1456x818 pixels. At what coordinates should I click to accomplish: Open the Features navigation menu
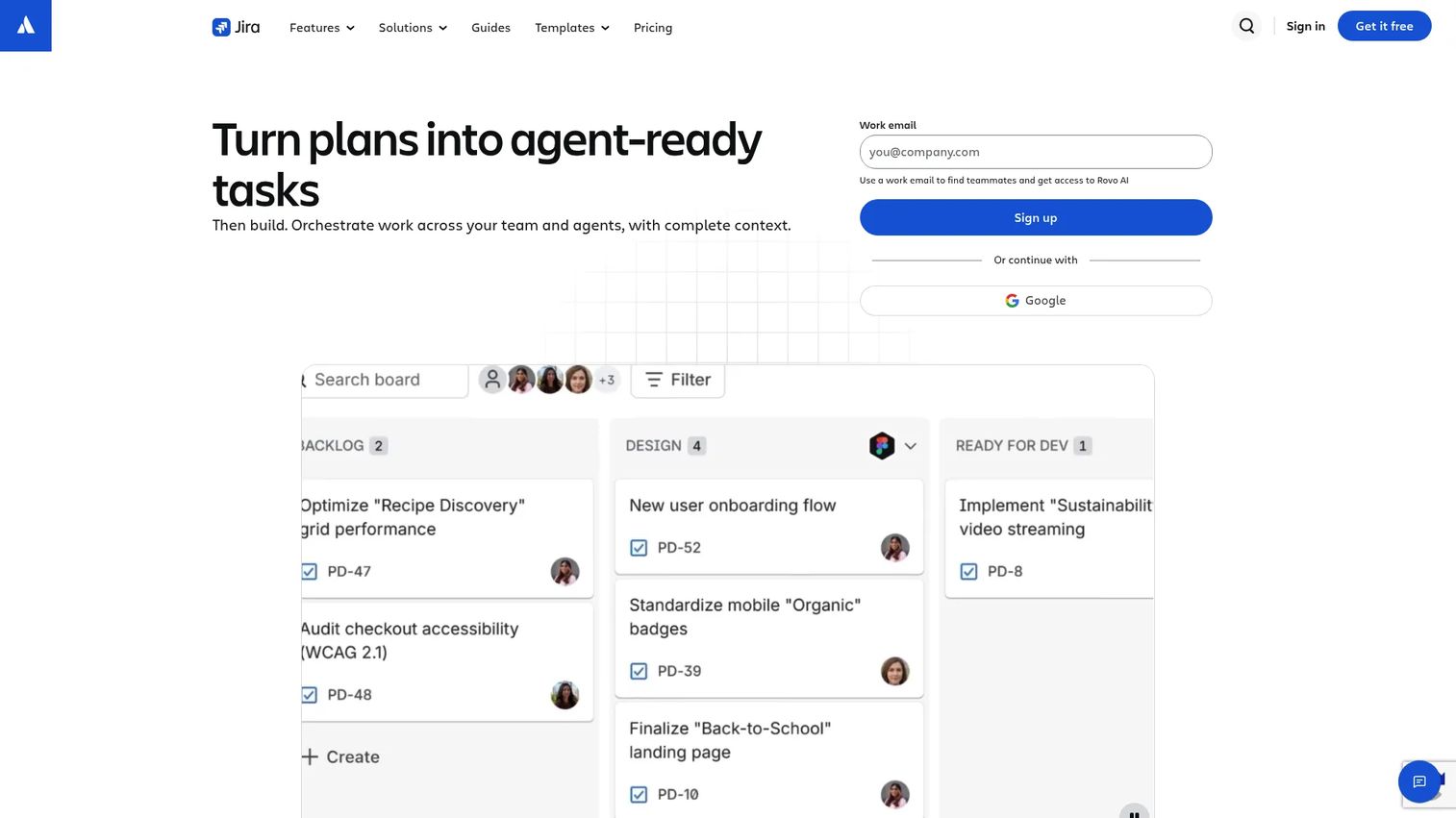(x=322, y=28)
